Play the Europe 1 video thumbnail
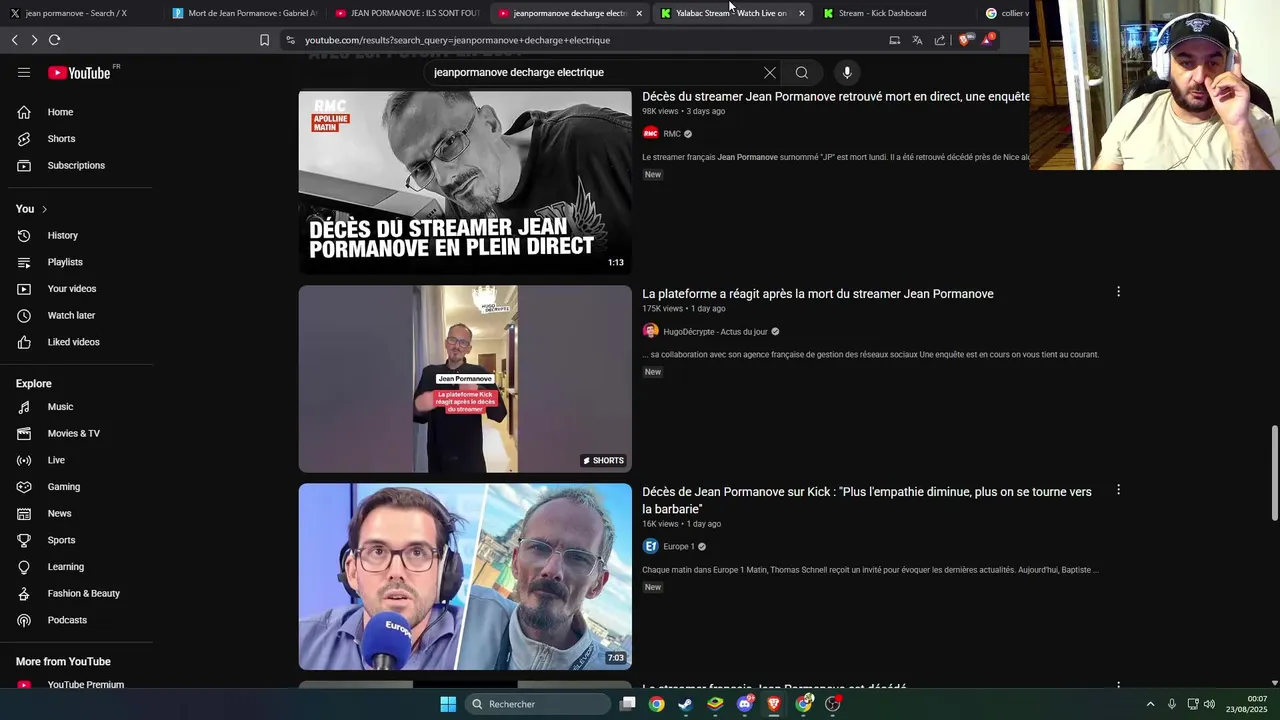The height and width of the screenshot is (720, 1280). [465, 577]
